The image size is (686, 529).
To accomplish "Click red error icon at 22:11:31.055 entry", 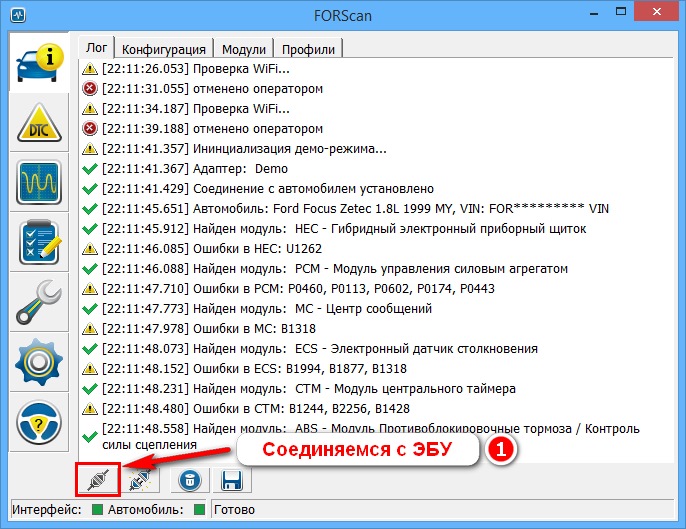I will click(90, 89).
